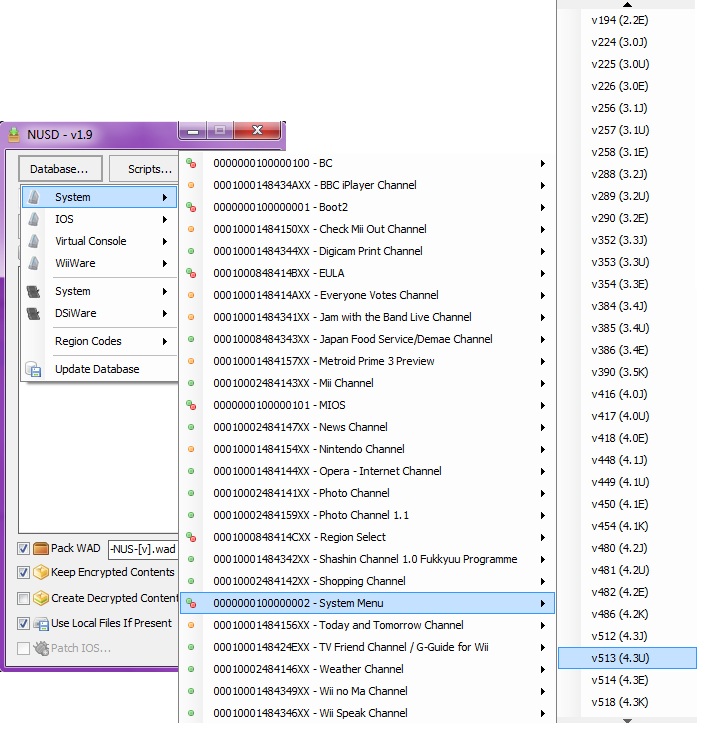Click the Wii console icon beside IOS

[x=34, y=219]
